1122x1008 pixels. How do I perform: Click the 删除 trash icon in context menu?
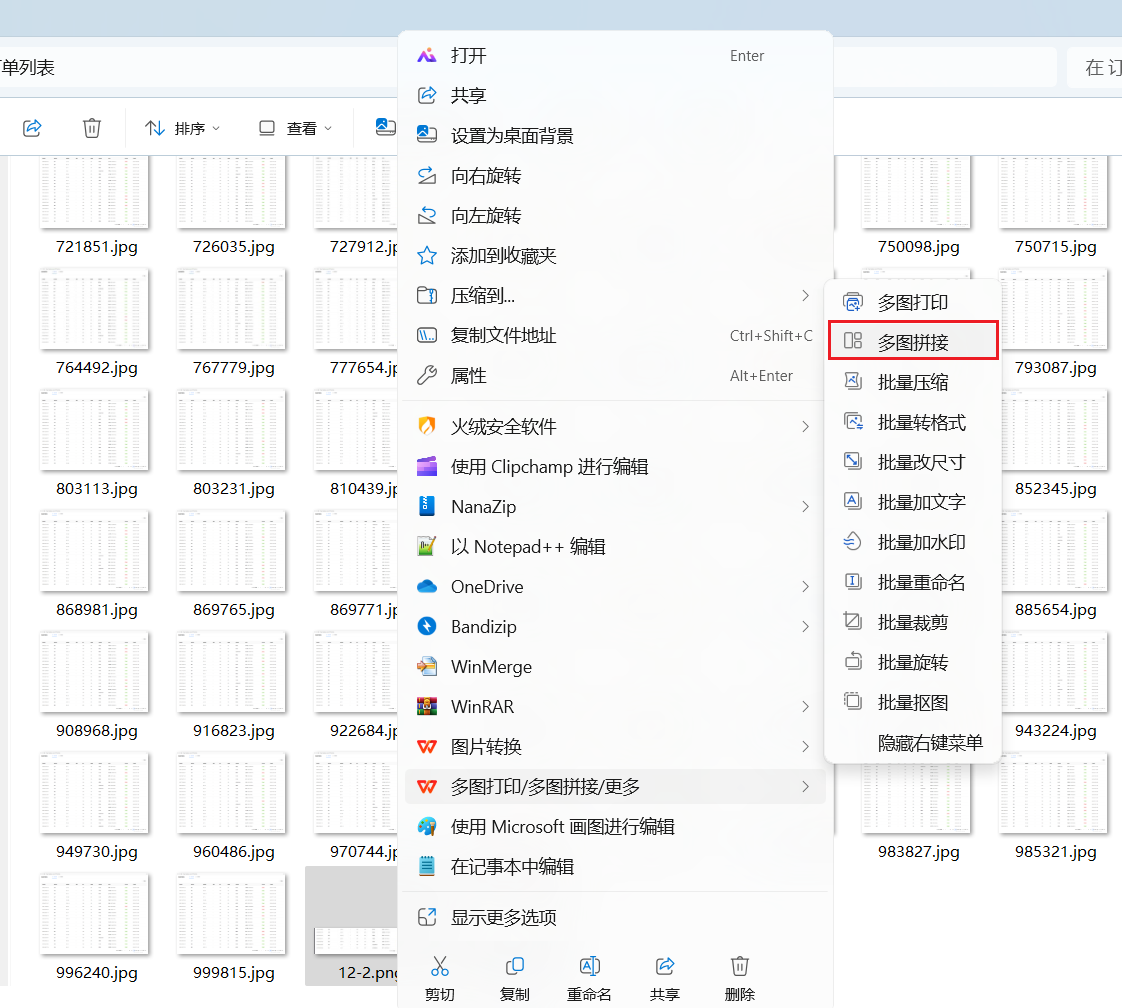740,966
